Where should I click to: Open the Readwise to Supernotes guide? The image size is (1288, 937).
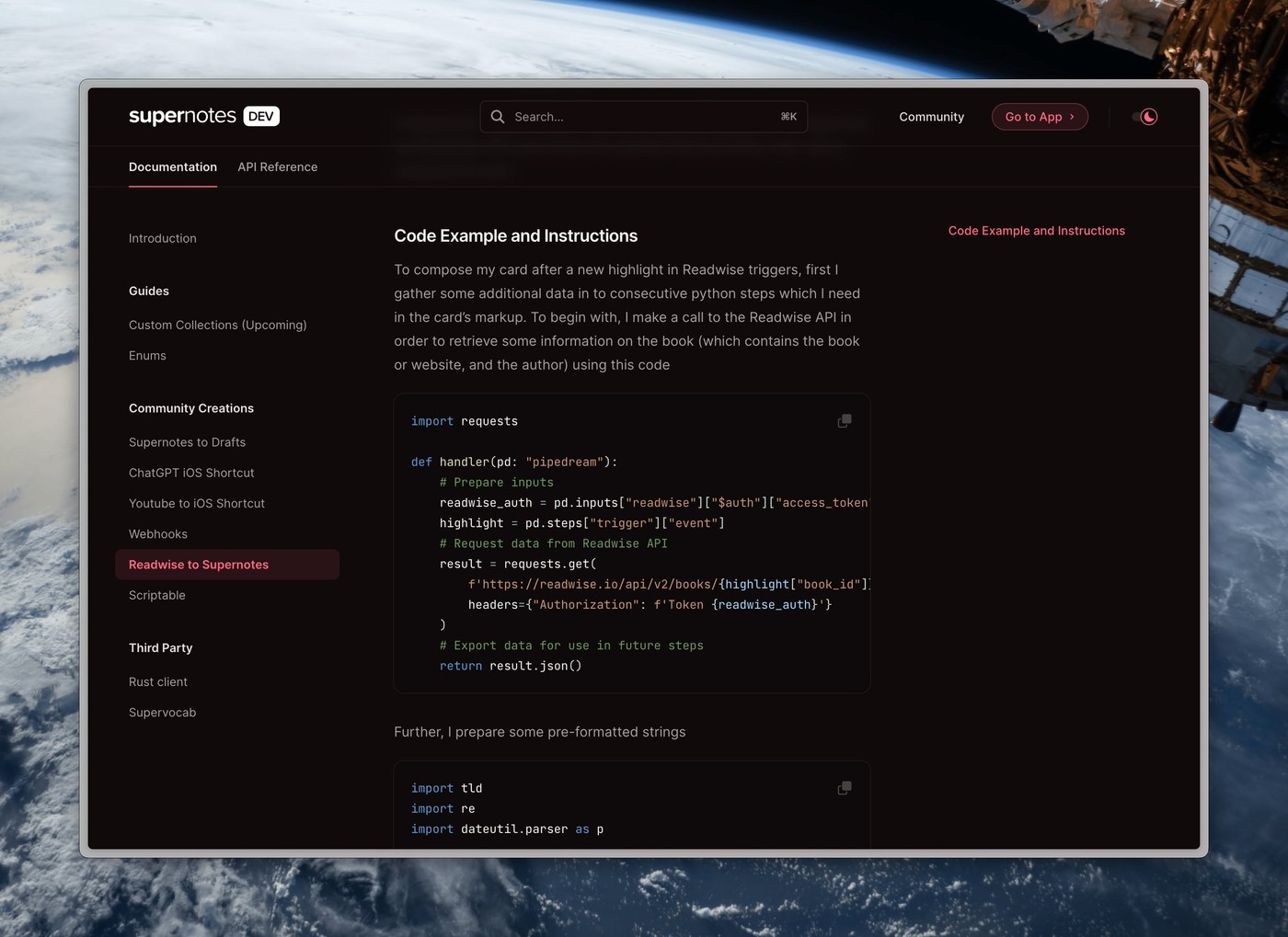point(199,565)
